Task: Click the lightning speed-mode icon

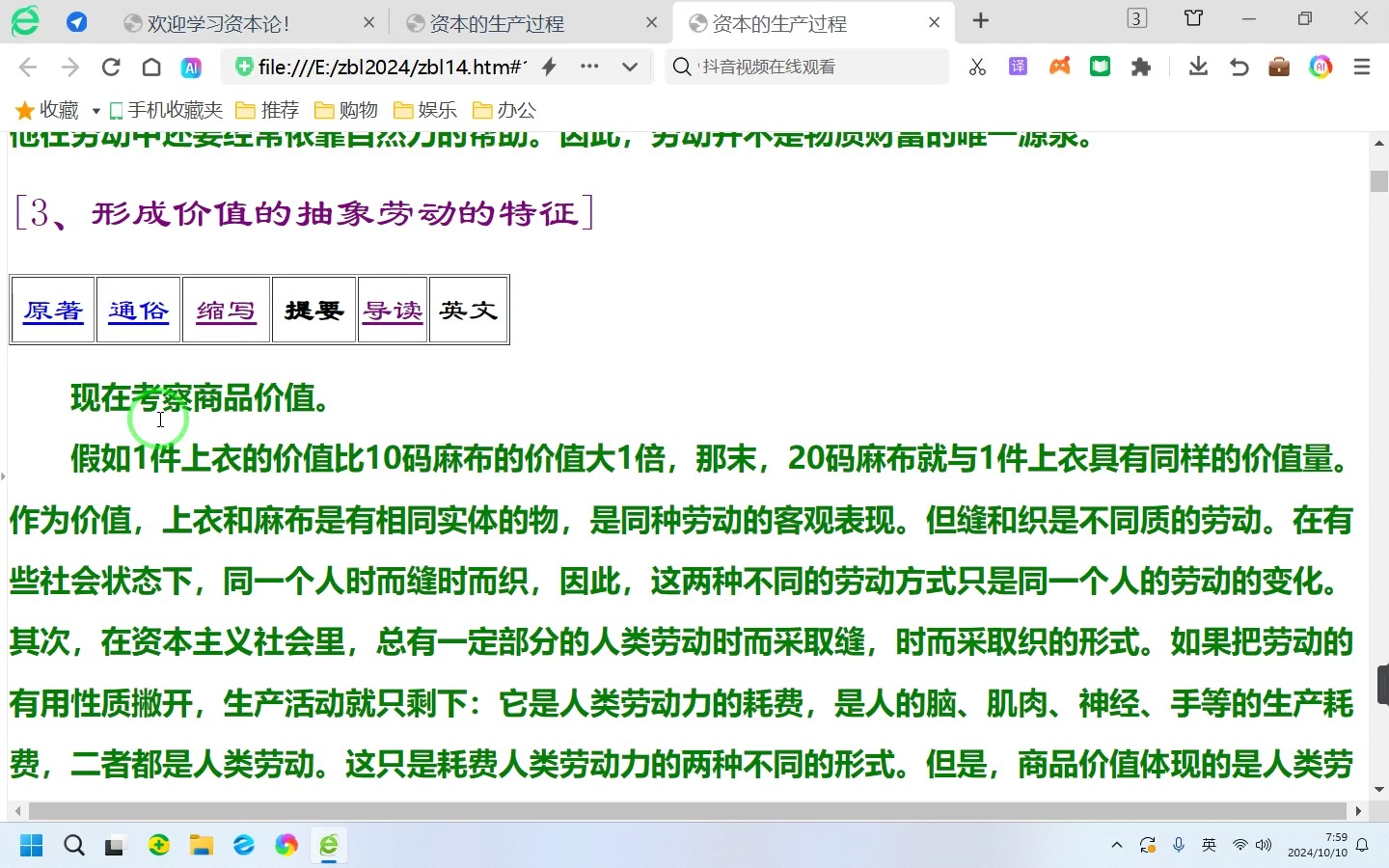Action: (550, 67)
